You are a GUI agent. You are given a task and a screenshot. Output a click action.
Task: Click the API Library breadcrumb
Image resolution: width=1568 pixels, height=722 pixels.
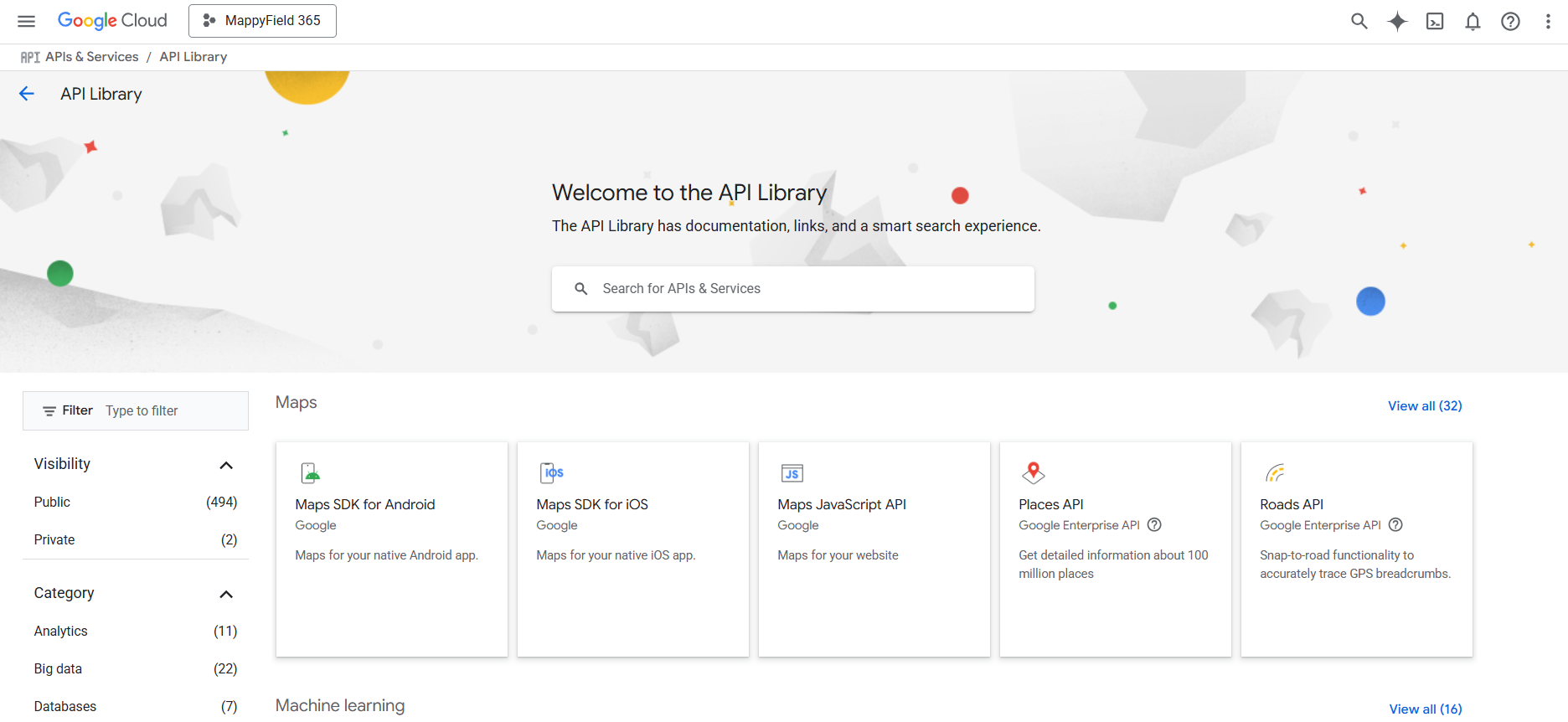coord(193,57)
